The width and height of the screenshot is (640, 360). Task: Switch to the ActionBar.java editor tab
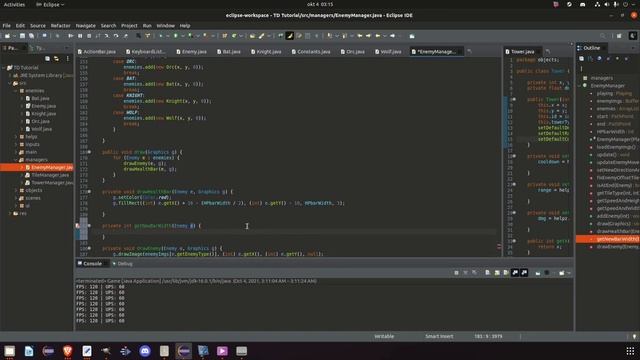click(97, 52)
